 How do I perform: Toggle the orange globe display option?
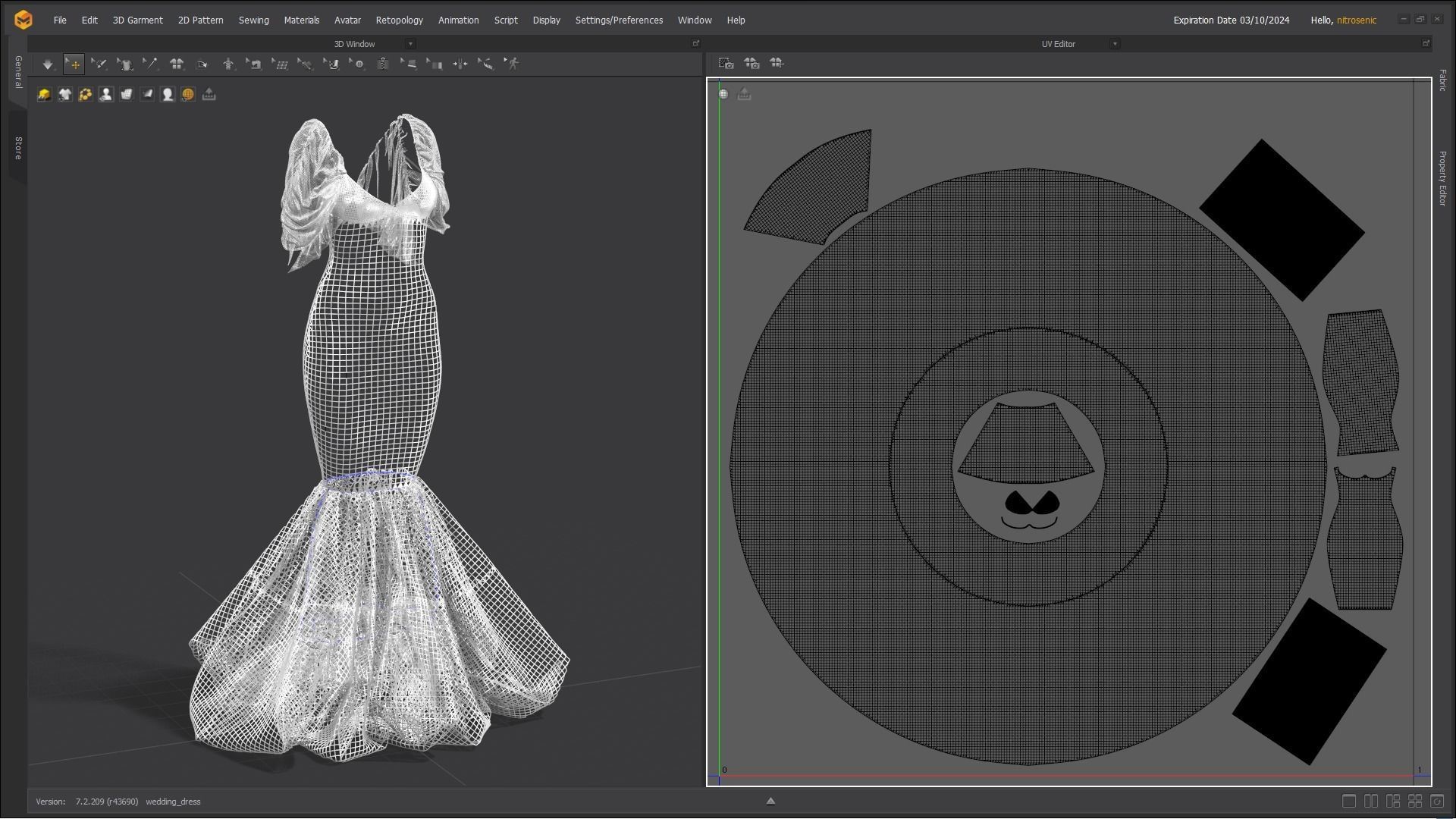188,94
